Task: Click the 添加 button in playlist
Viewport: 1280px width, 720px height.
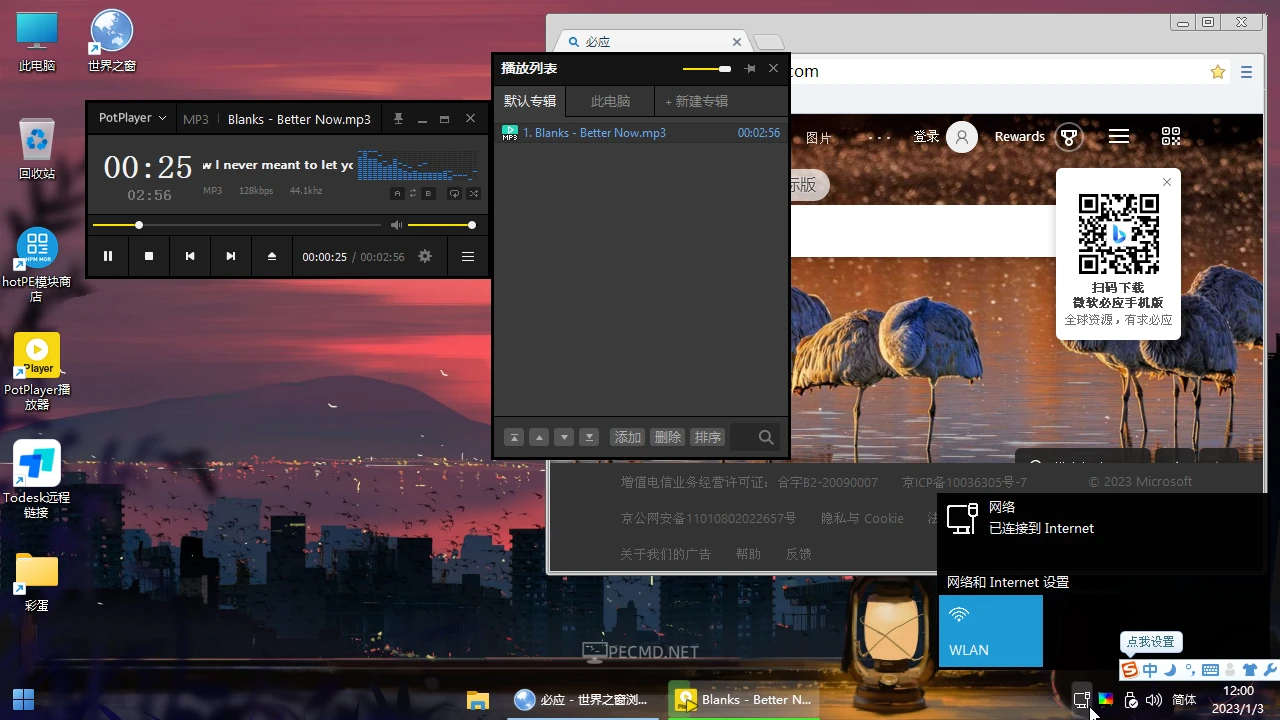Action: click(627, 437)
